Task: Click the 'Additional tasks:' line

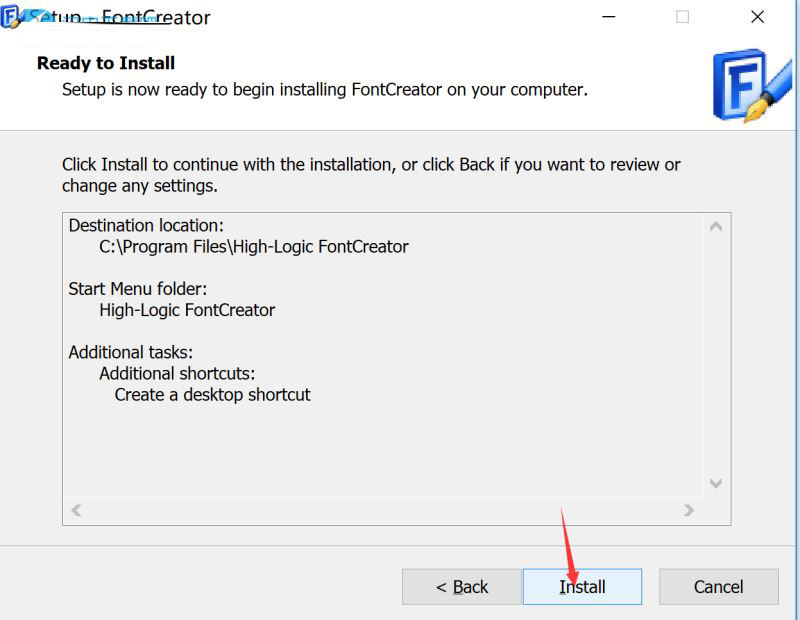Action: pyautogui.click(x=131, y=353)
